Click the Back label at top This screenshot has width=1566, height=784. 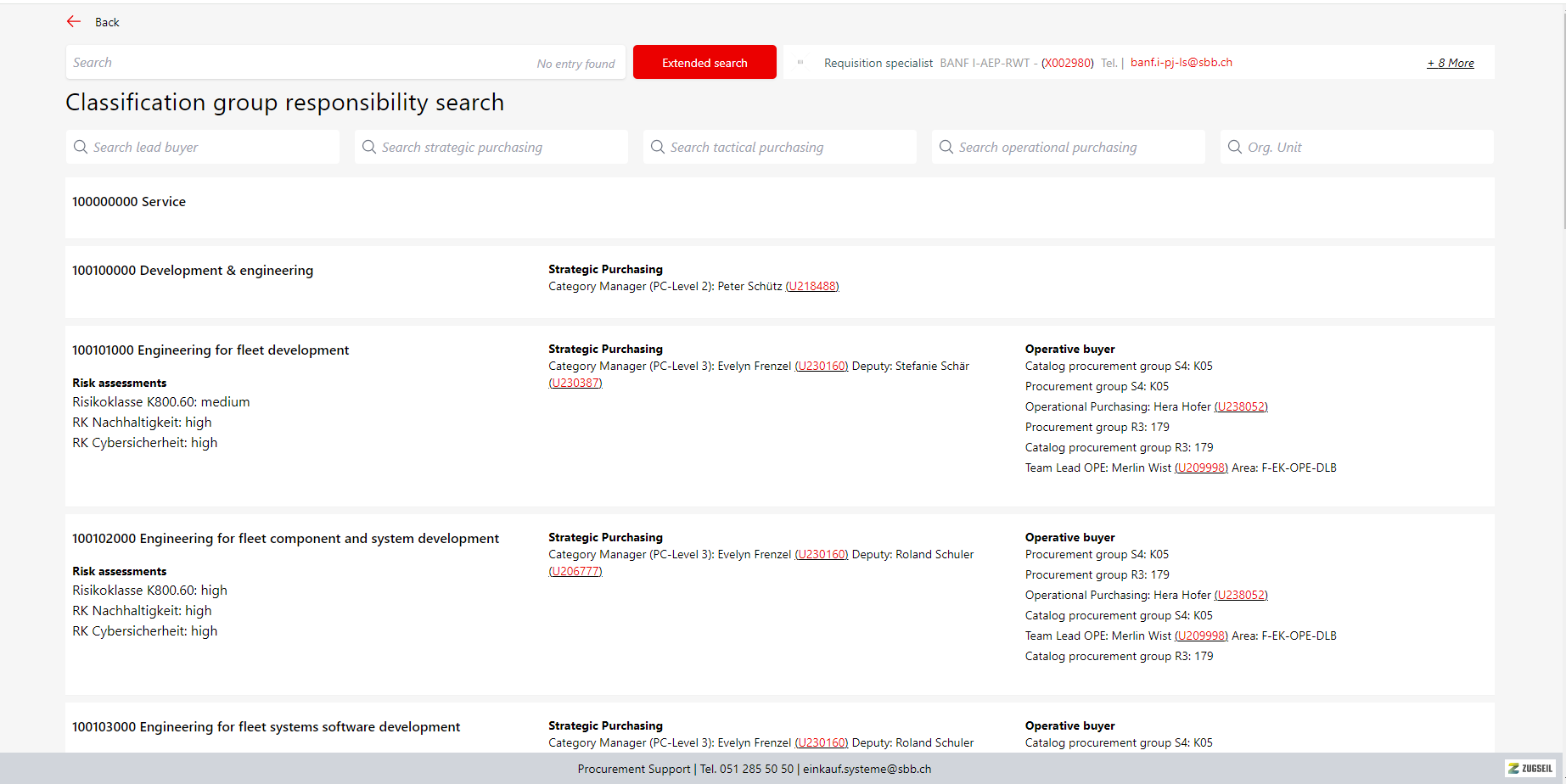point(107,22)
